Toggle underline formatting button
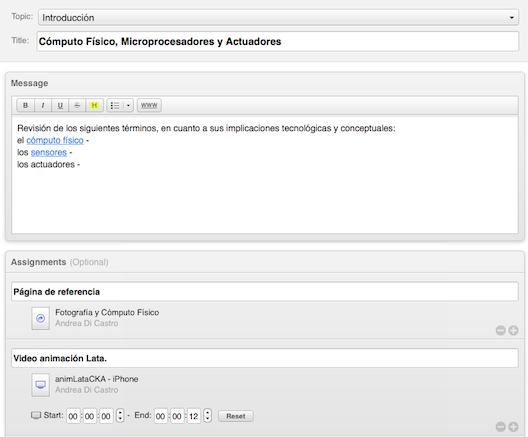Viewport: 528px width, 437px height. [60, 105]
